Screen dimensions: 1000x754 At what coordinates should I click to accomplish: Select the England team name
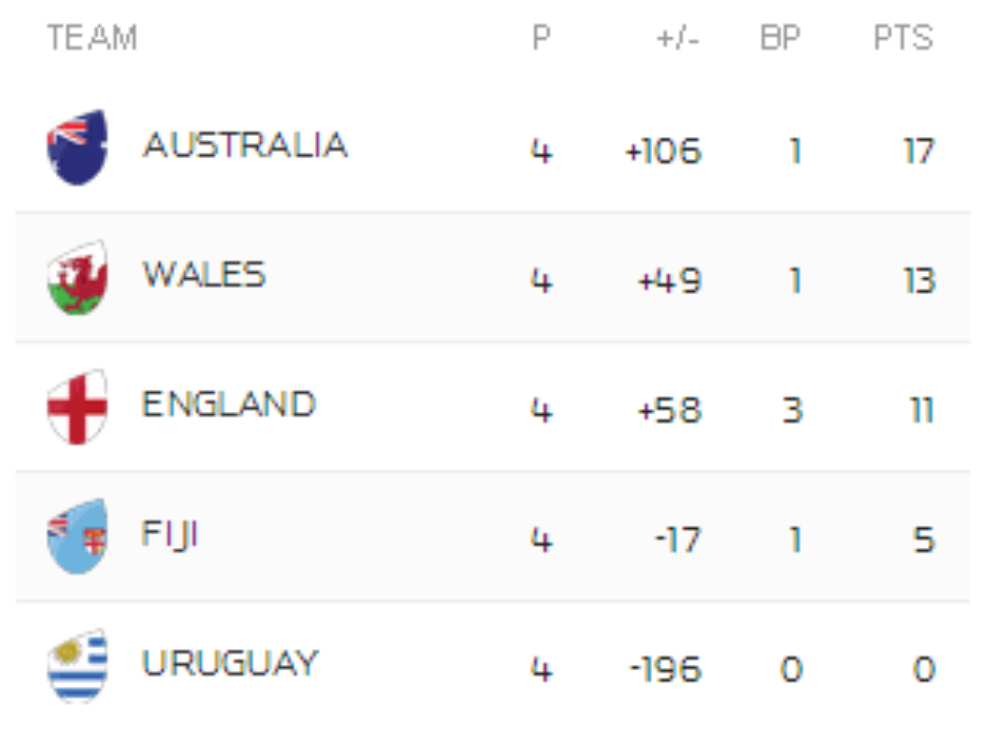click(229, 405)
